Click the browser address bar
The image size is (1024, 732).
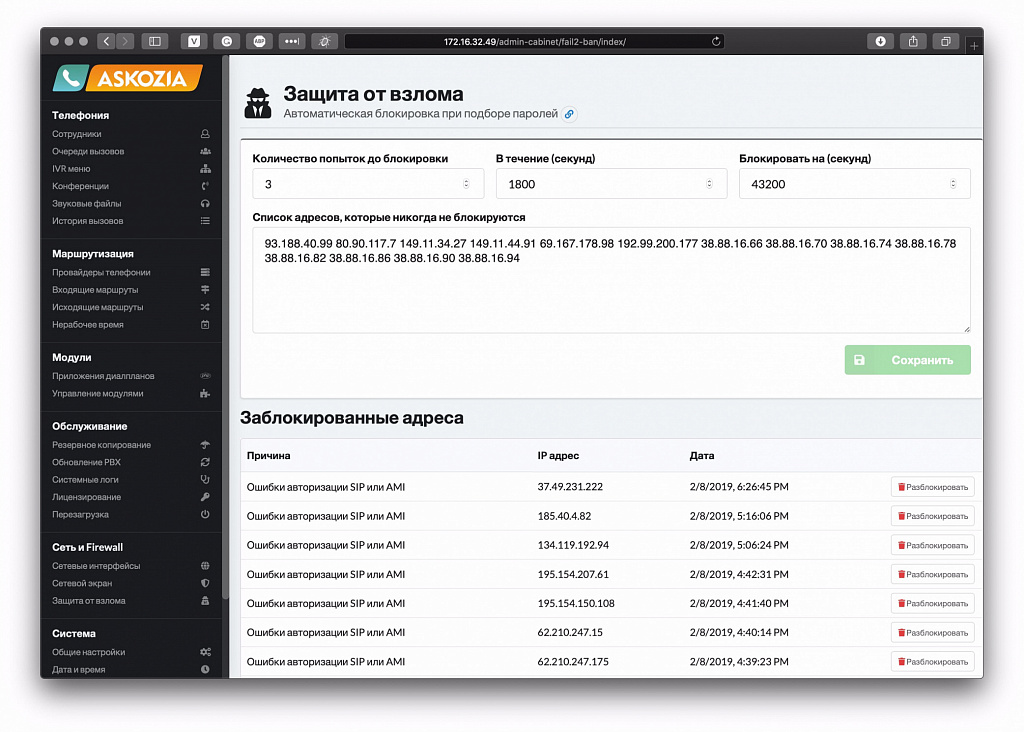(534, 41)
